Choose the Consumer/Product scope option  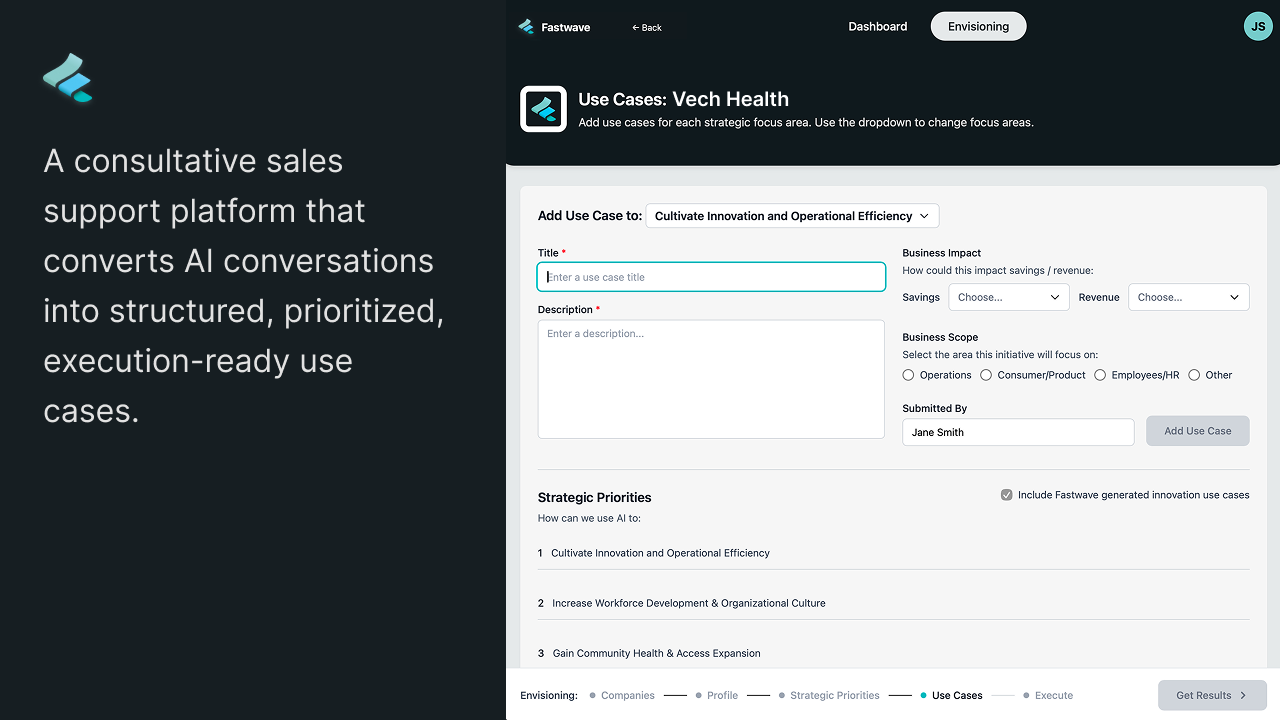986,375
